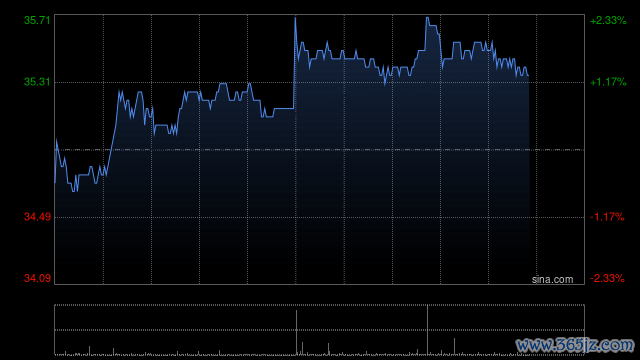Viewport: 640px width, 360px height.
Task: Click the 35.31 price axis label
Action: click(x=37, y=82)
